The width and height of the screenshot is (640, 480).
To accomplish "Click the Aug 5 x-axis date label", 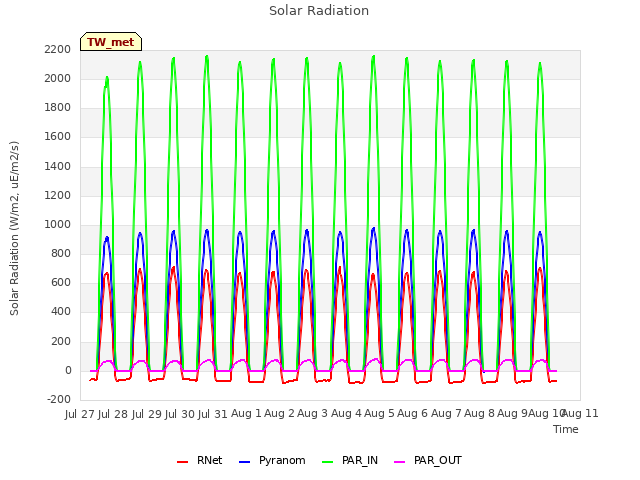I will [380, 414].
